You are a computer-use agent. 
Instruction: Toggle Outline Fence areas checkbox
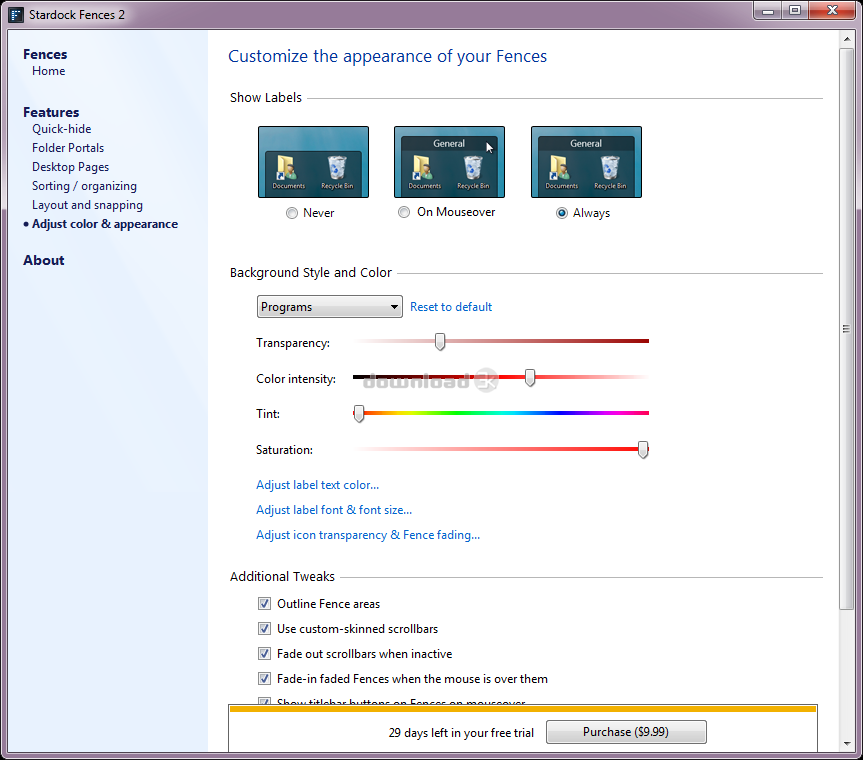pyautogui.click(x=264, y=604)
